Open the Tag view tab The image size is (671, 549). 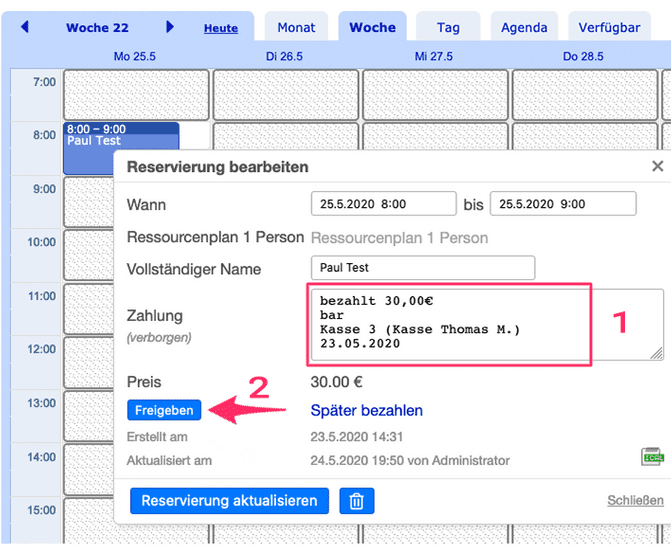point(448,27)
